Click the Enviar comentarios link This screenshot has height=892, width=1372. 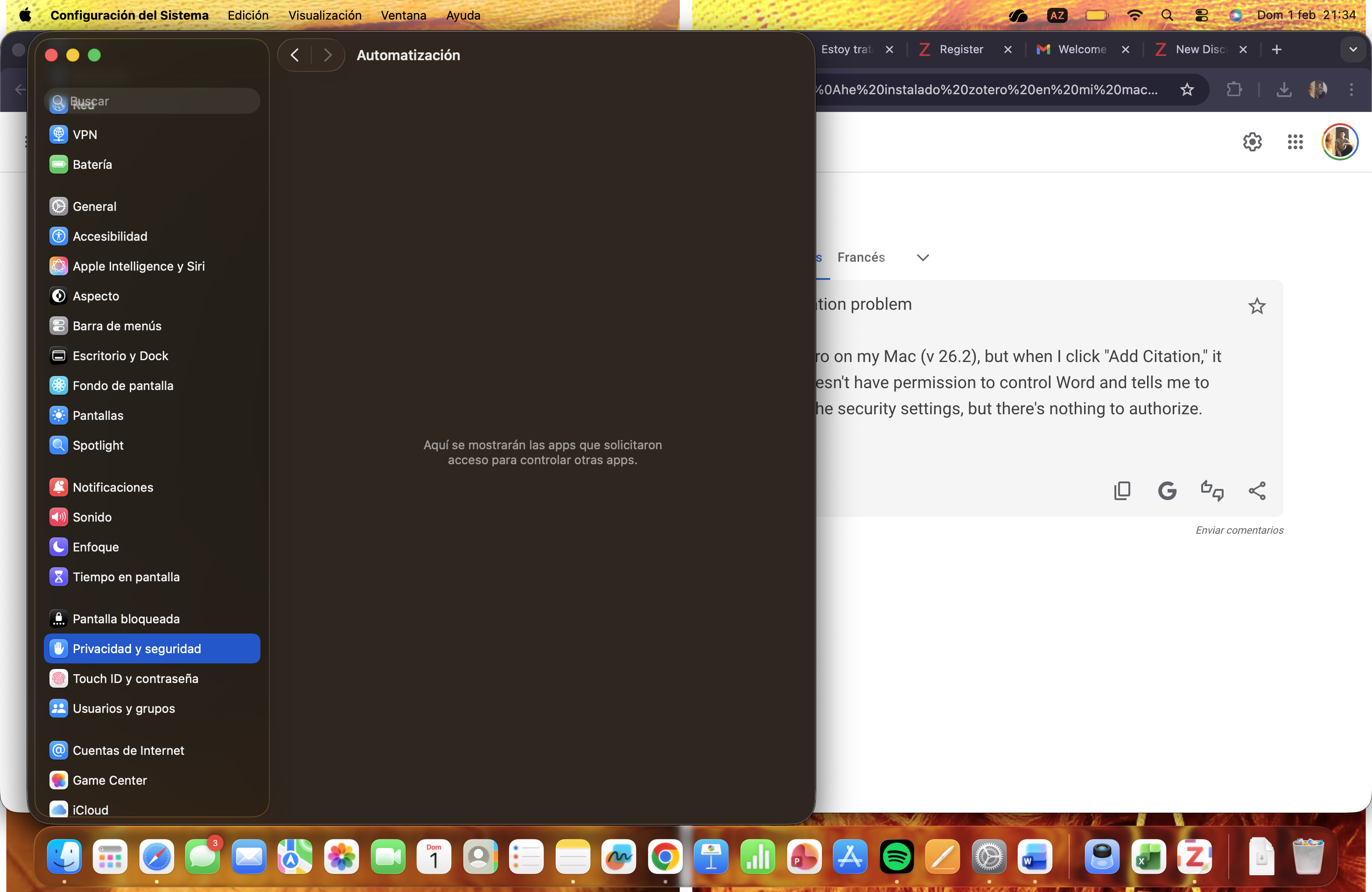point(1239,530)
